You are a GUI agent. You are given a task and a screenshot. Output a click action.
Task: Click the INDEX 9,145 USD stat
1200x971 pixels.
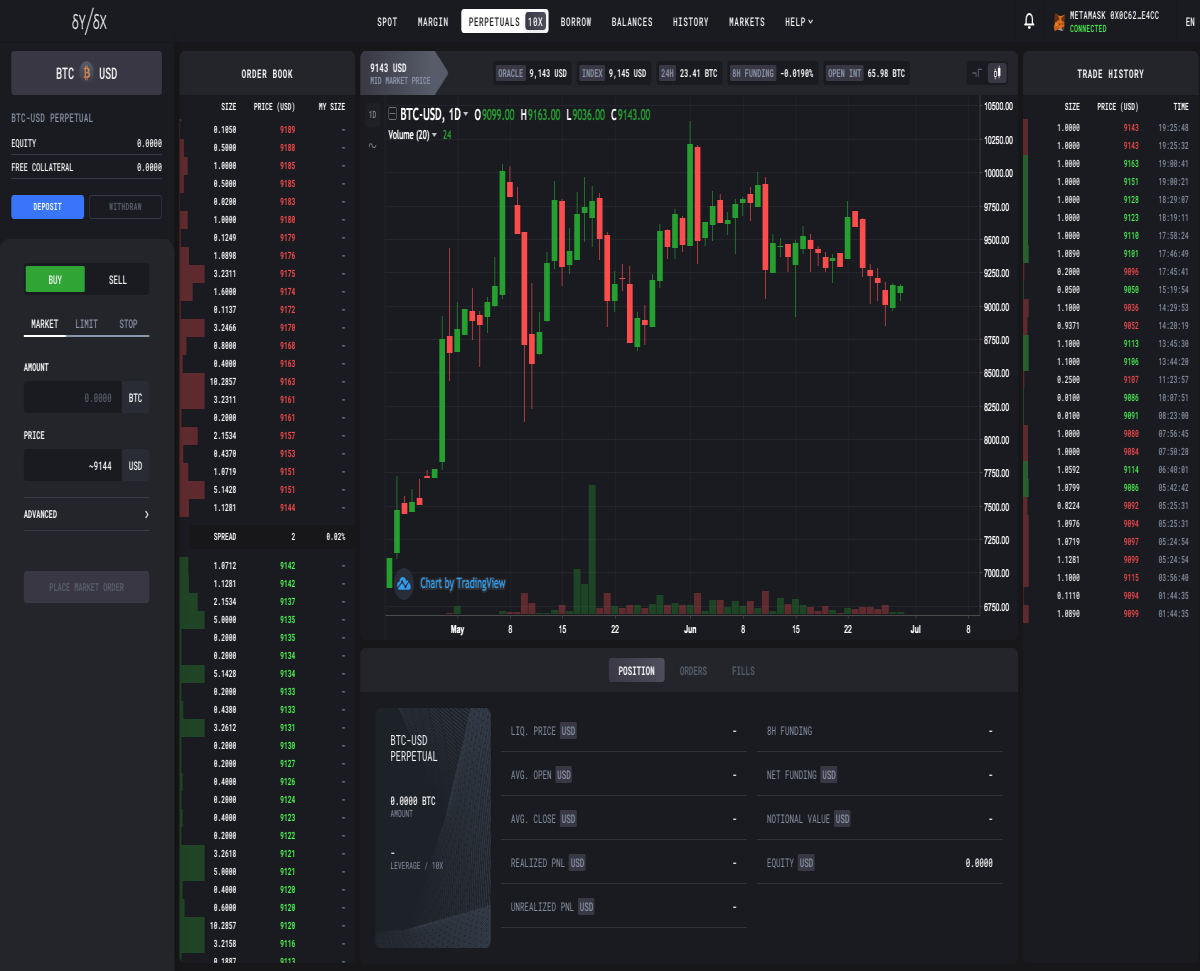615,73
